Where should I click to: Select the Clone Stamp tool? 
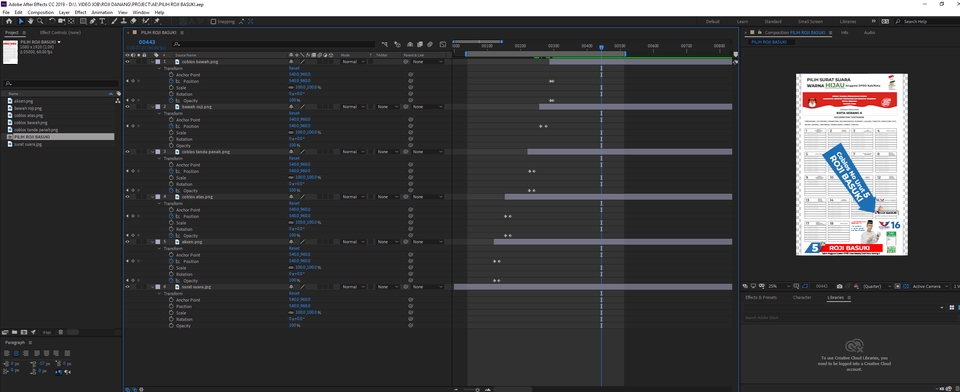[124, 21]
